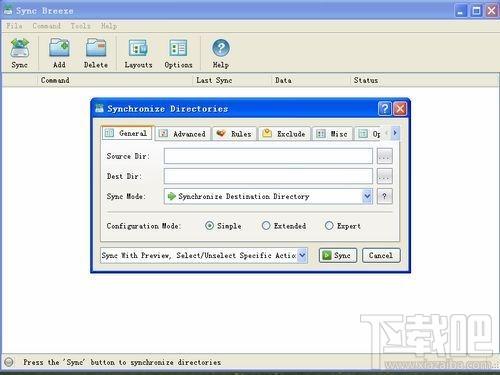Expand the Sync Mode dropdown
Image resolution: width=500 pixels, height=375 pixels.
pyautogui.click(x=367, y=196)
